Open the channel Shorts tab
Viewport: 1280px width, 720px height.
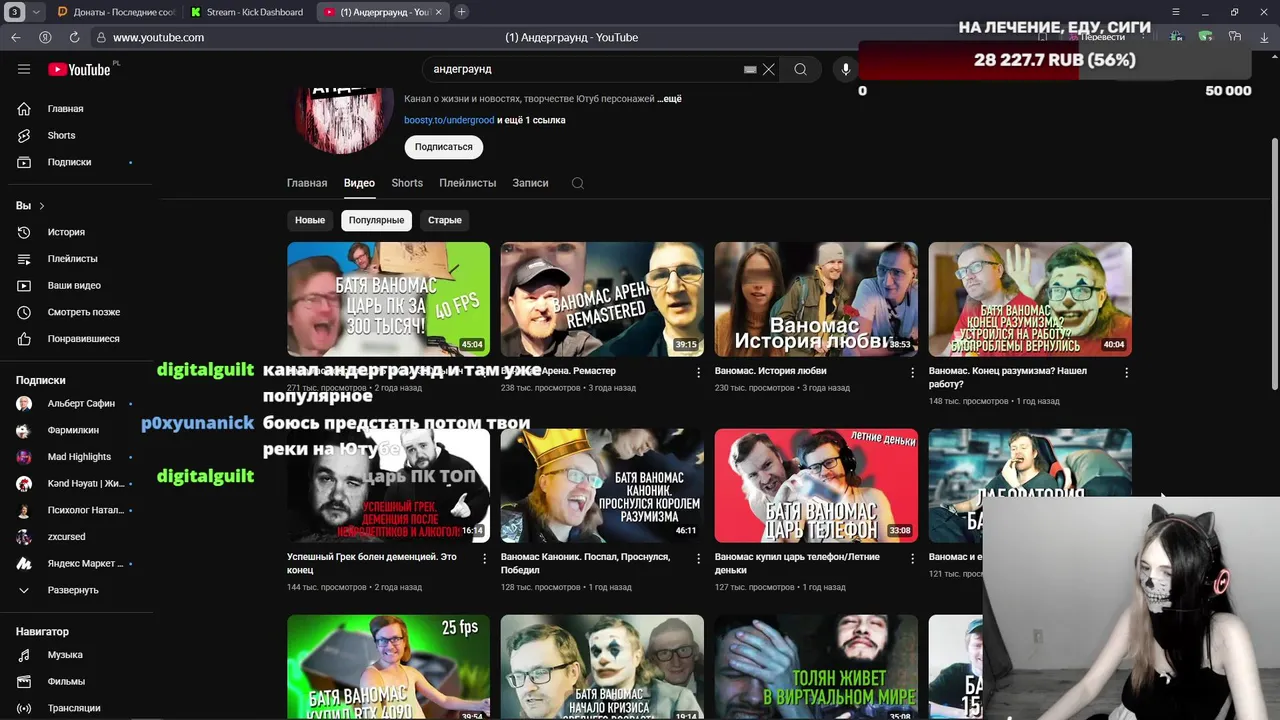point(407,183)
